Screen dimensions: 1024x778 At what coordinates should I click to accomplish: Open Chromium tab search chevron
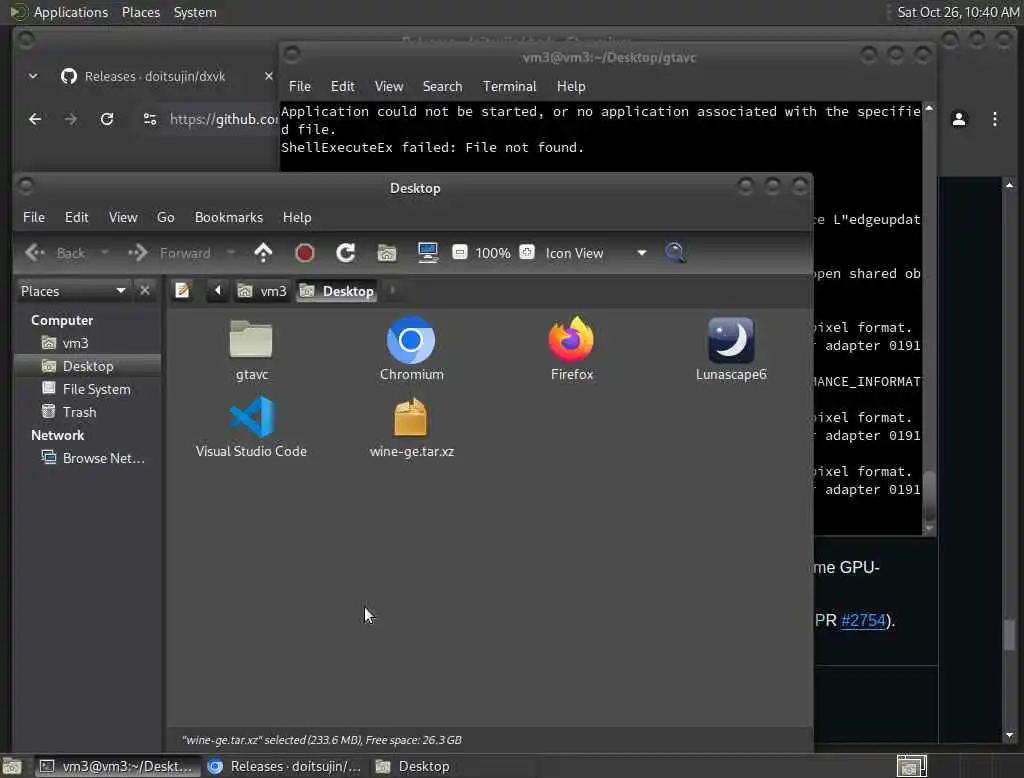pyautogui.click(x=33, y=76)
